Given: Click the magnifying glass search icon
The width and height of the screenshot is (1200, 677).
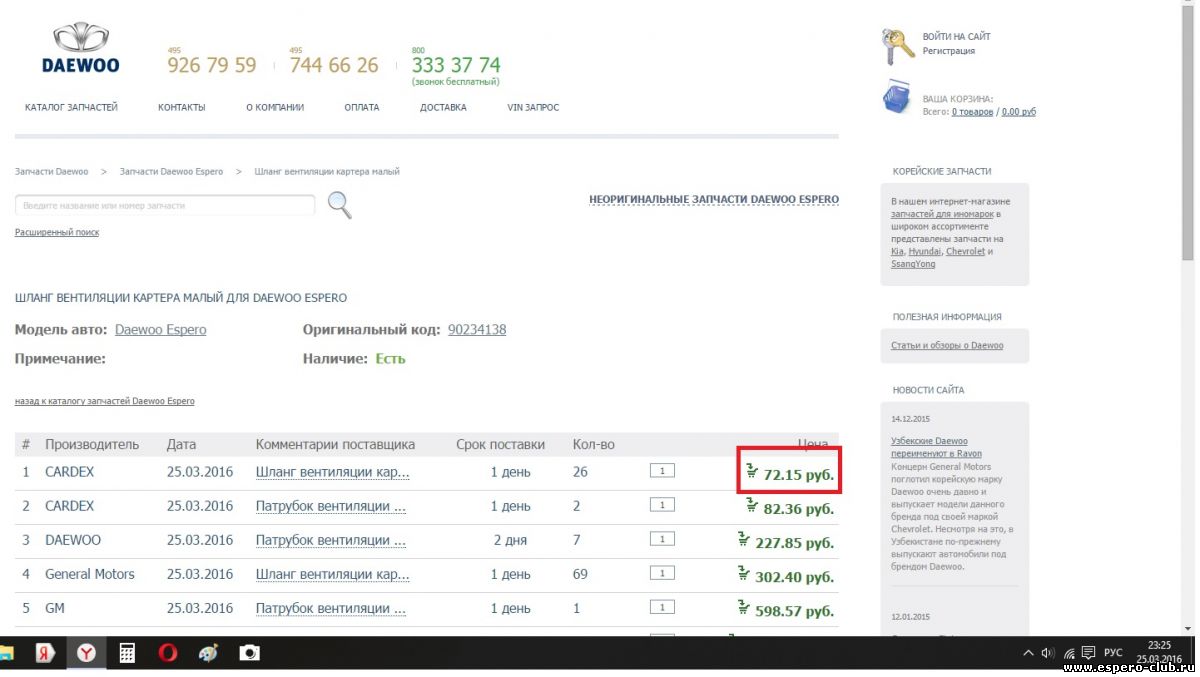Looking at the screenshot, I should tap(340, 205).
